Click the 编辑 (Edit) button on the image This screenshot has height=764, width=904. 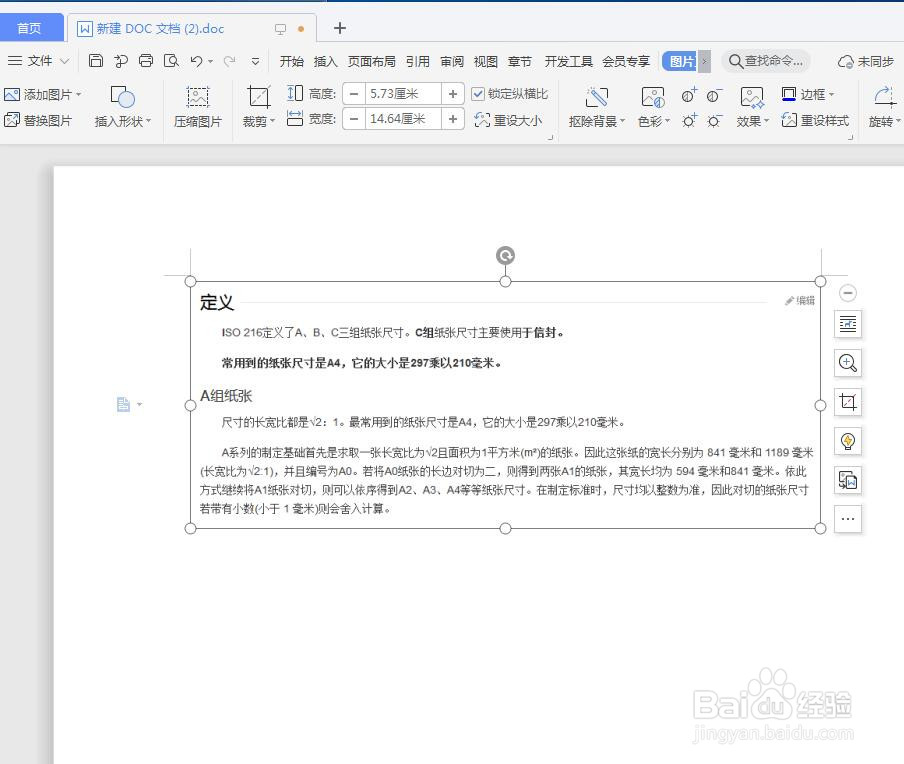[800, 299]
